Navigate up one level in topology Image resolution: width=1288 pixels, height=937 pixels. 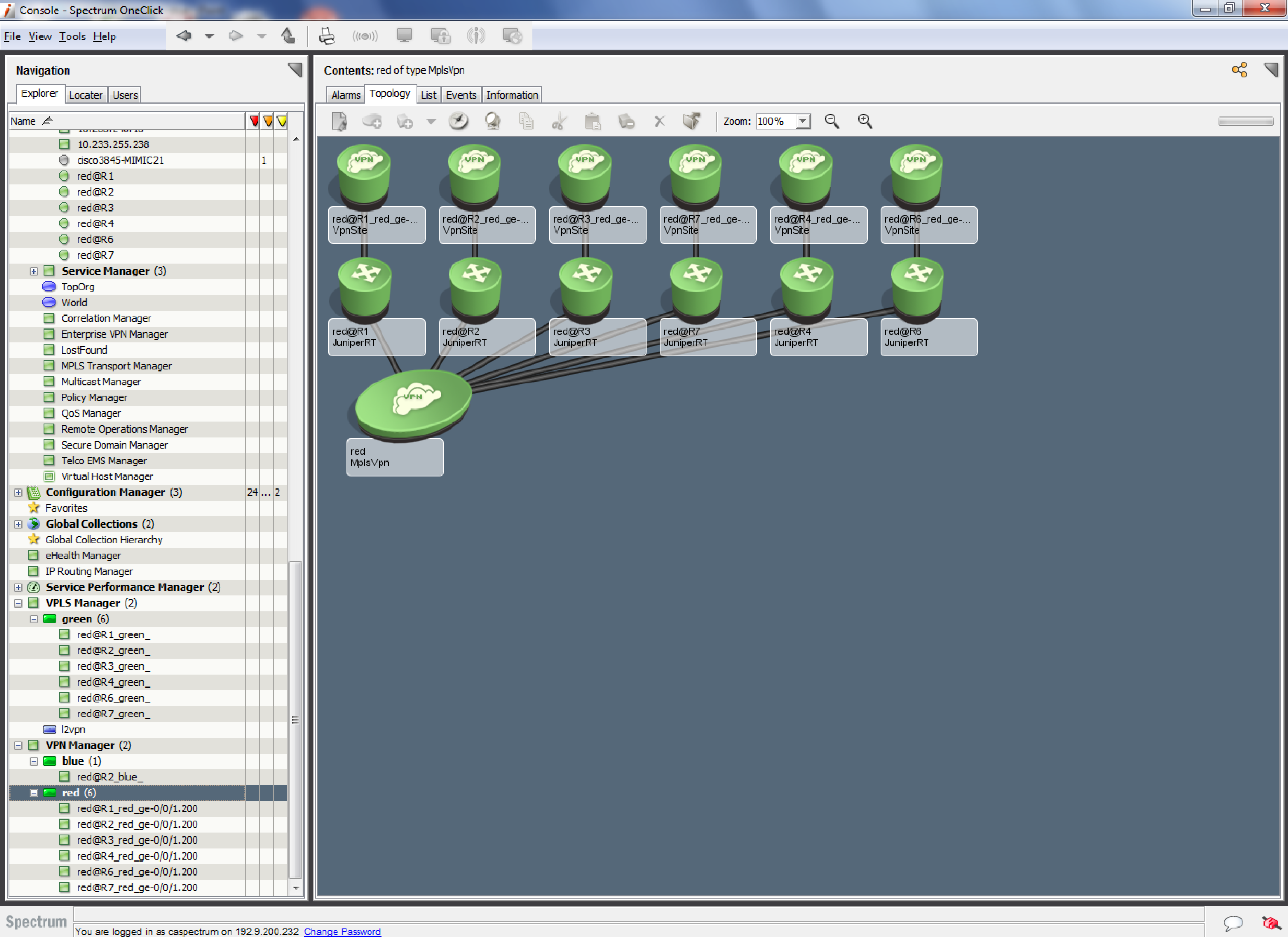click(x=288, y=35)
